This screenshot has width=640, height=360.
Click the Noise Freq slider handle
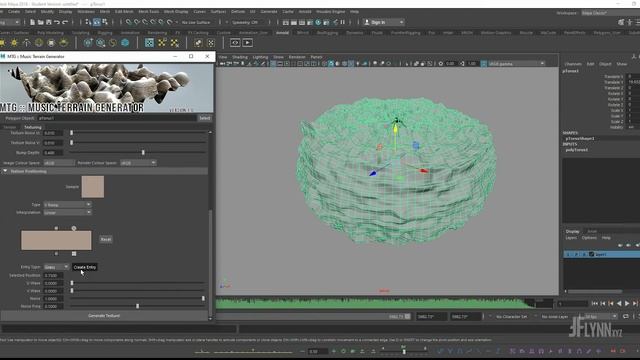point(138,306)
